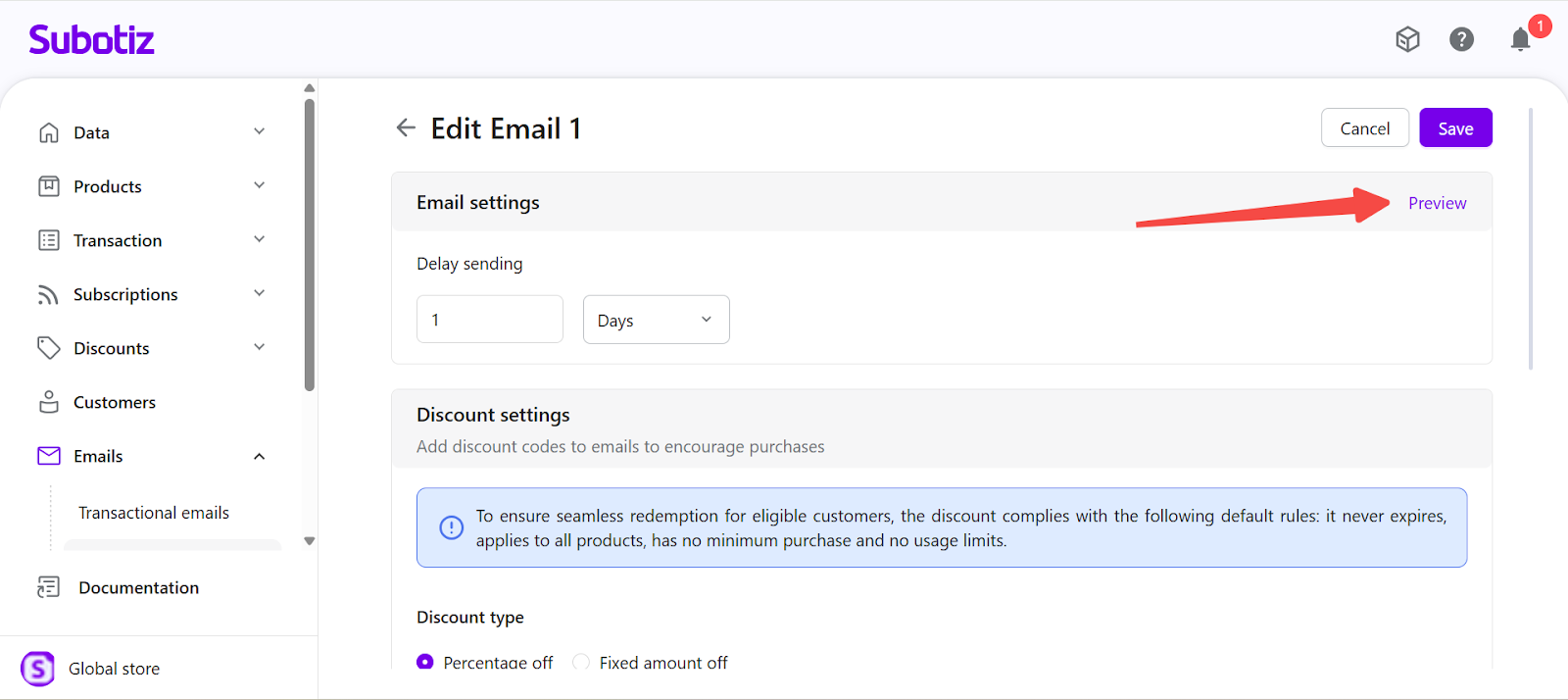
Task: Open the Days delay unit dropdown
Action: 656,320
